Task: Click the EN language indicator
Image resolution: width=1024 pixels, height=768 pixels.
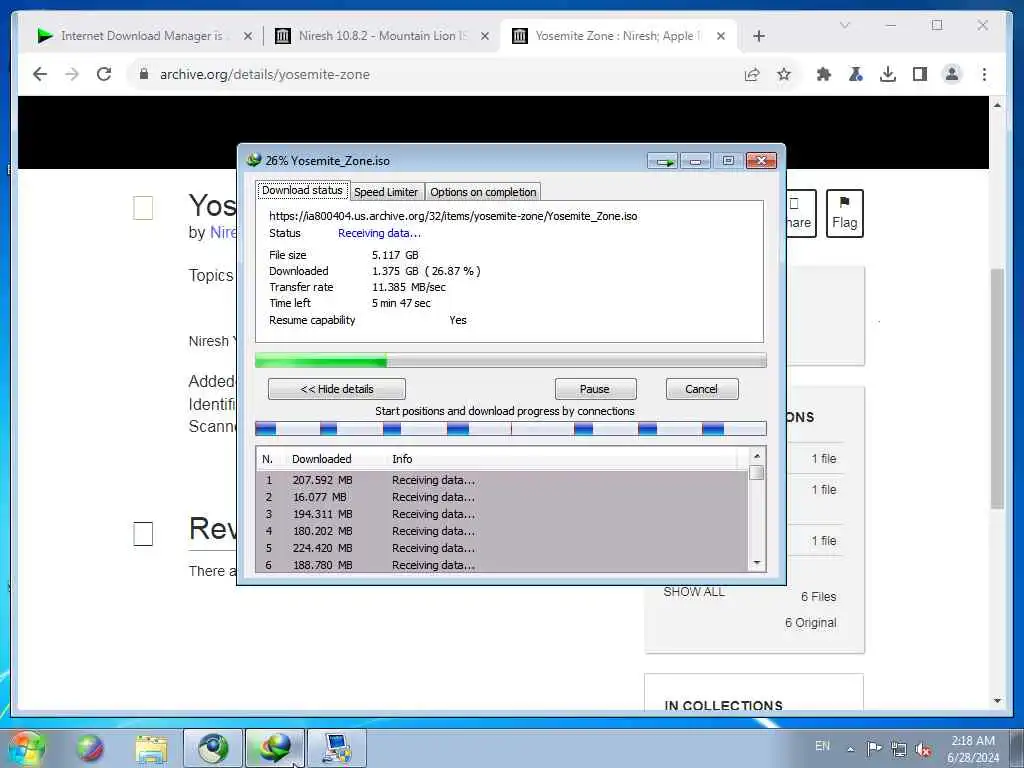Action: [822, 746]
